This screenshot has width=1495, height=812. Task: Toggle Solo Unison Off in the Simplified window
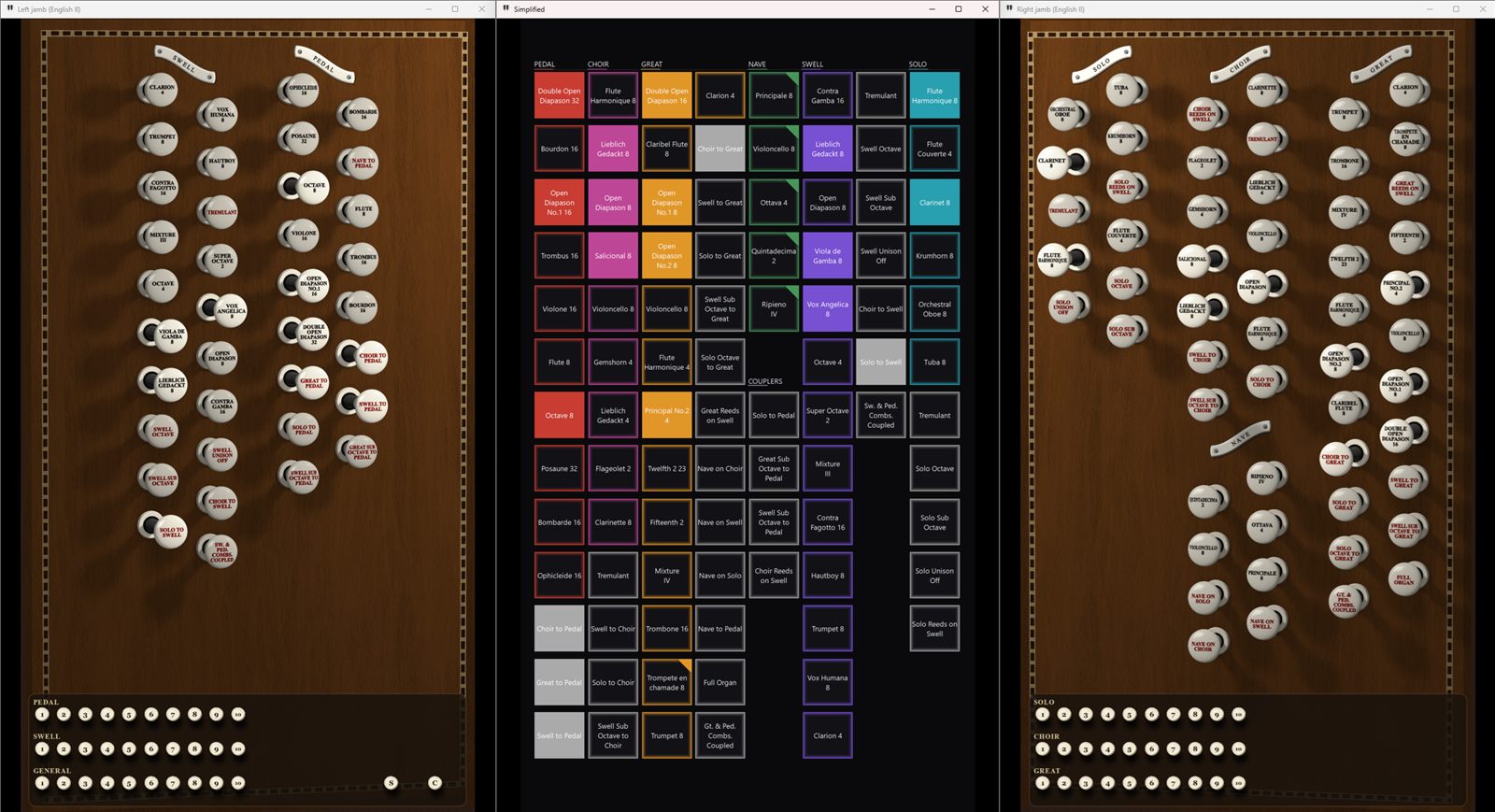tap(934, 576)
